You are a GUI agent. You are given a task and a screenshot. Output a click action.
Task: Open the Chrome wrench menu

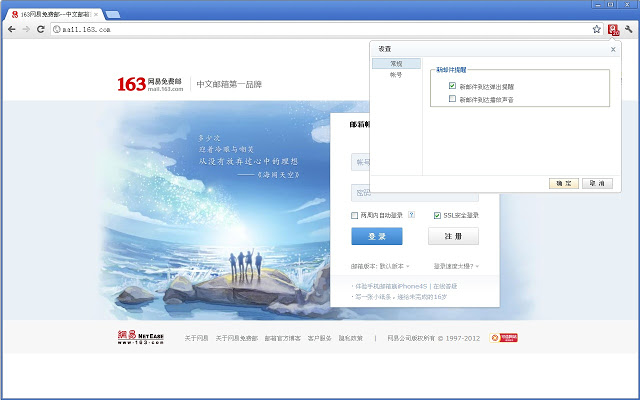click(x=629, y=29)
